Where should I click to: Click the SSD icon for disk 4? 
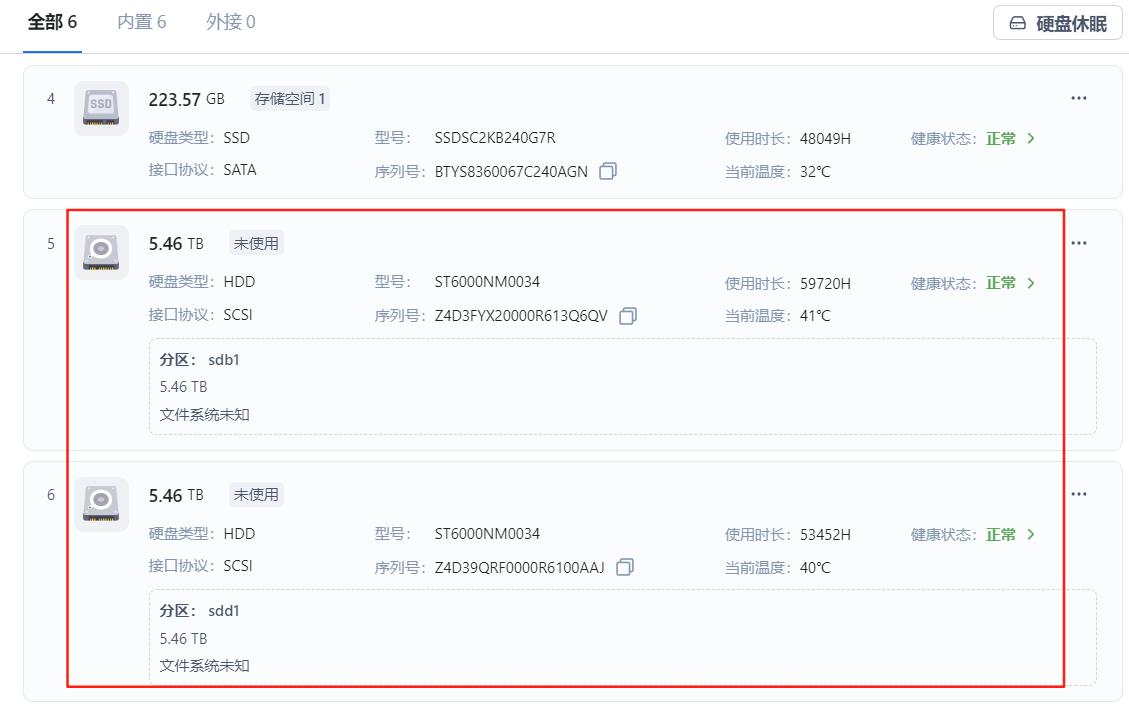101,108
